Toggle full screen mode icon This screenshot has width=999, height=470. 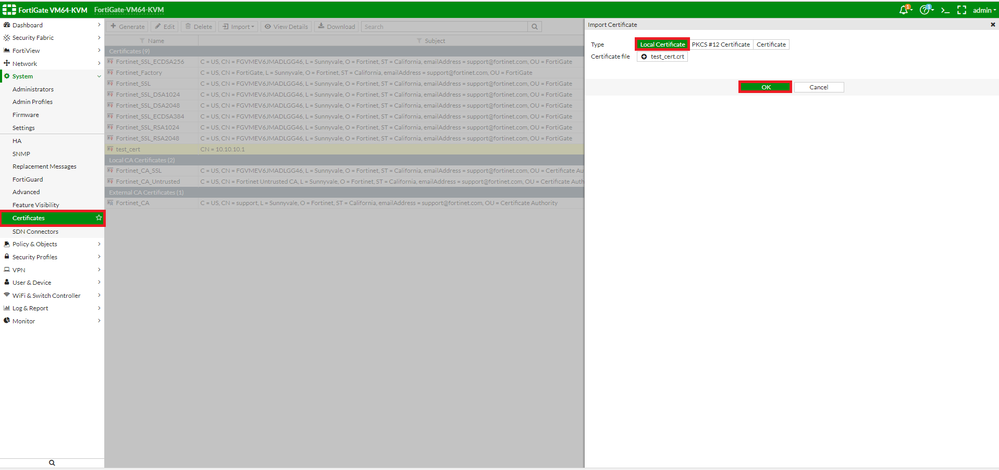[962, 10]
